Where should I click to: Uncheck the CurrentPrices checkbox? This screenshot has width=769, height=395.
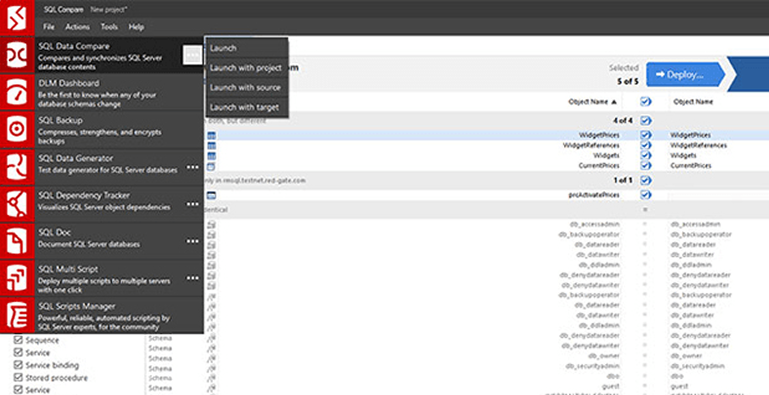[645, 166]
